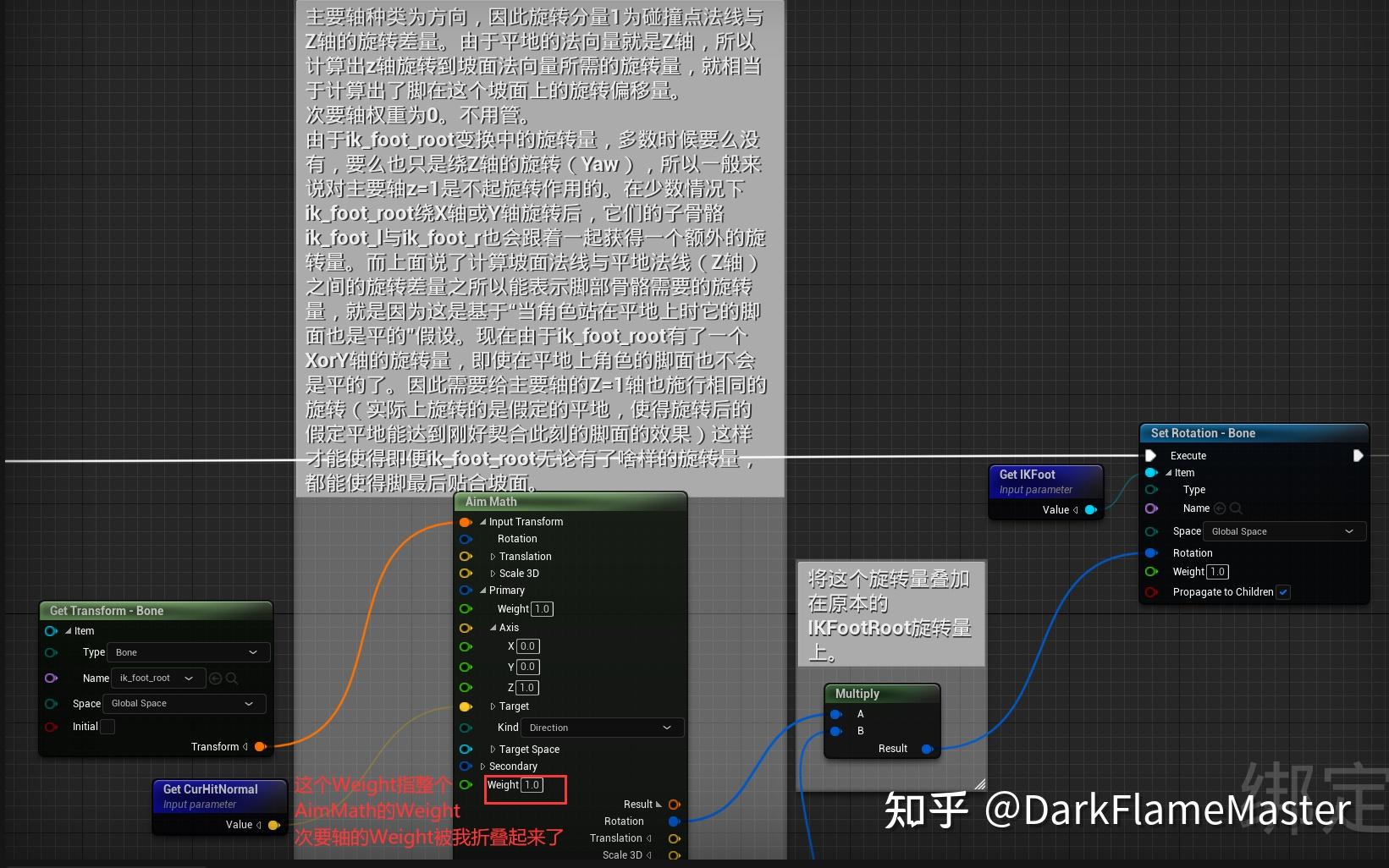Expand the Target Space section on Aim Math
The image size is (1389, 868).
(x=493, y=749)
